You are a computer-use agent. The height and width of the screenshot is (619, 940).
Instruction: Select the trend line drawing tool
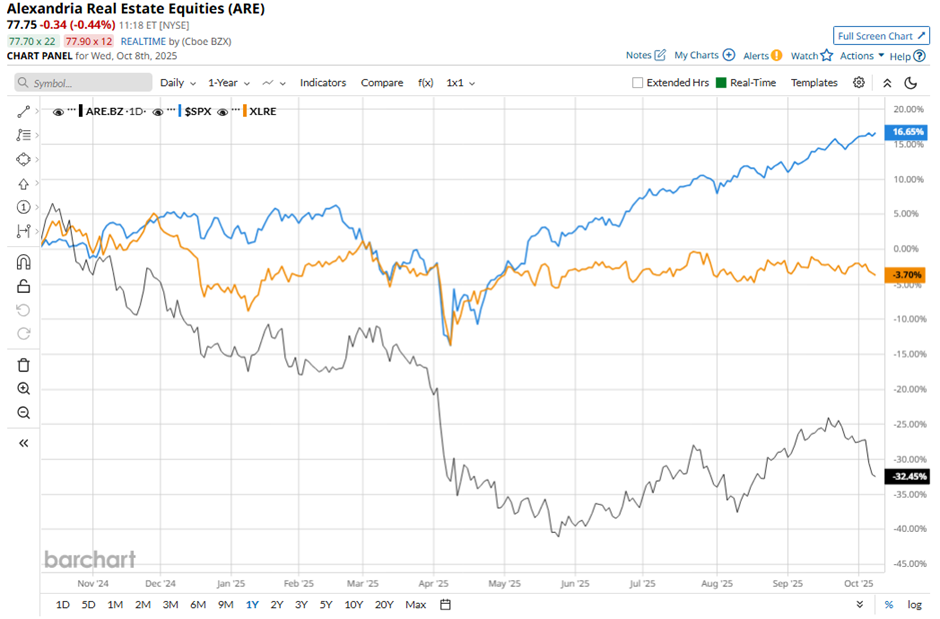pyautogui.click(x=23, y=111)
